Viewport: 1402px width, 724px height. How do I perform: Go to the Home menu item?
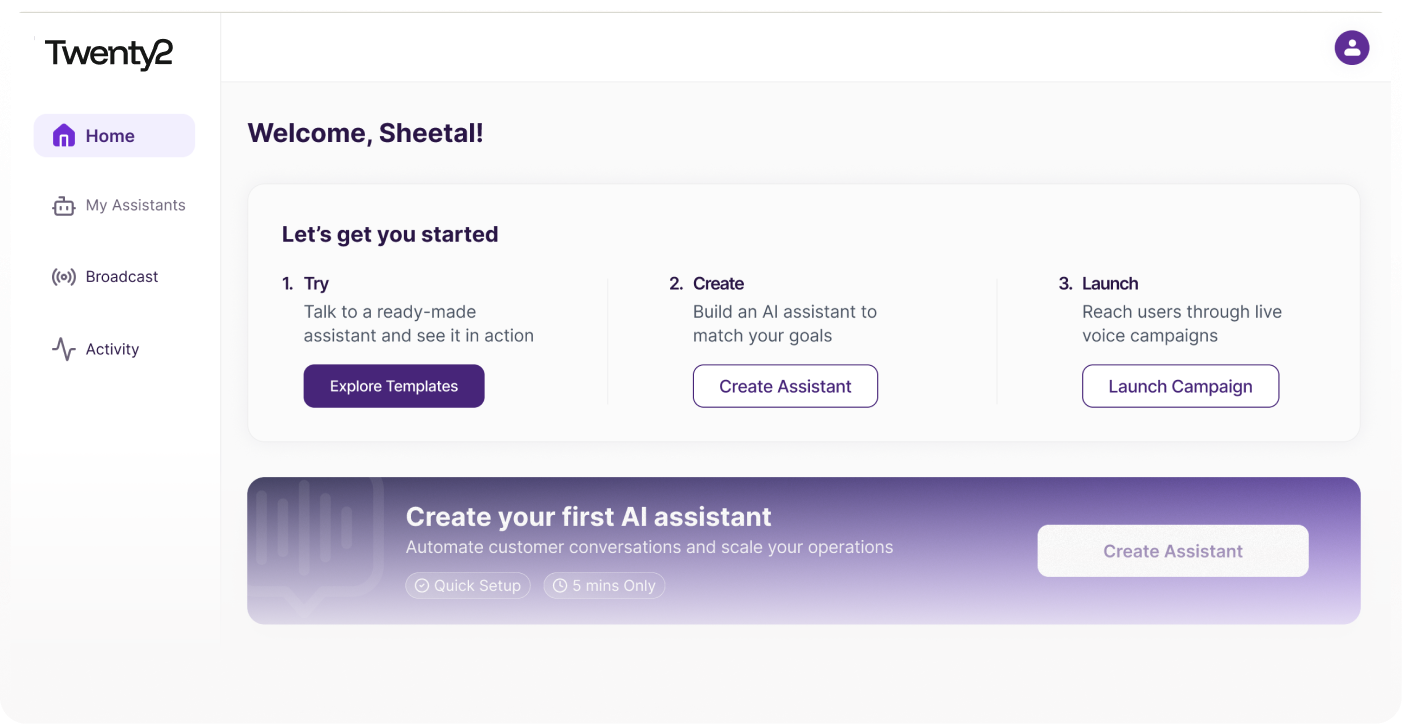click(x=110, y=136)
